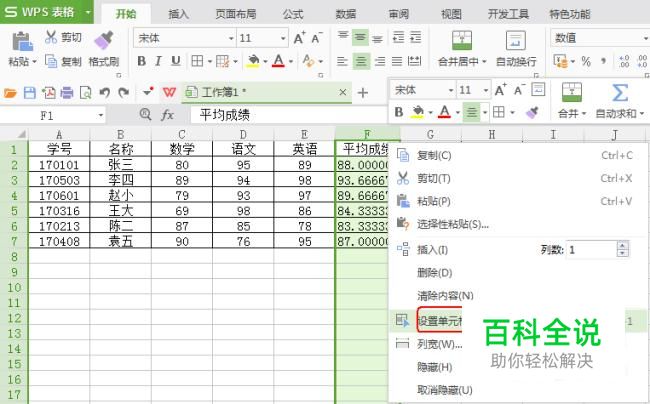This screenshot has height=404, width=650.
Task: Click the mini toolbar 自动求和 sigma icon
Action: [619, 93]
